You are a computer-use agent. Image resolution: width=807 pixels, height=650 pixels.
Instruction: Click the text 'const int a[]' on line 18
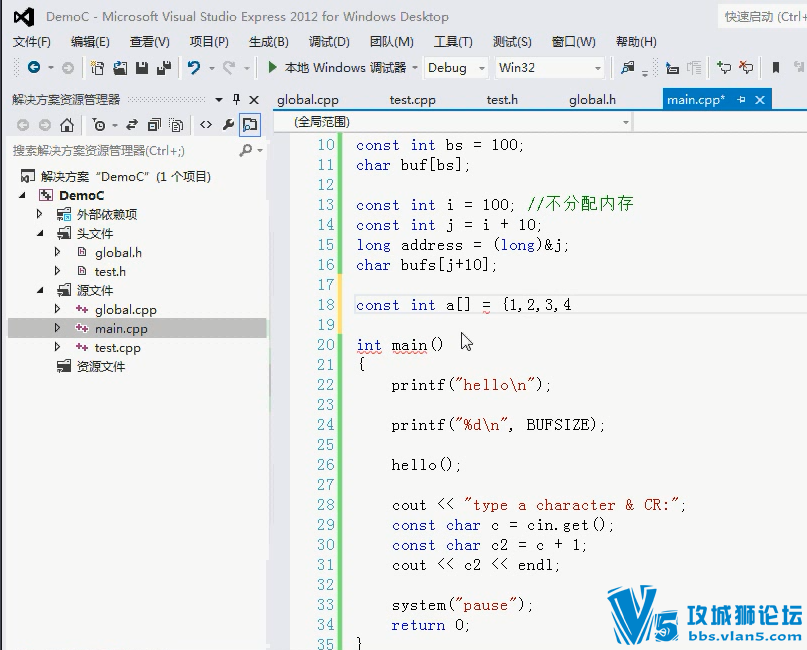tap(413, 305)
